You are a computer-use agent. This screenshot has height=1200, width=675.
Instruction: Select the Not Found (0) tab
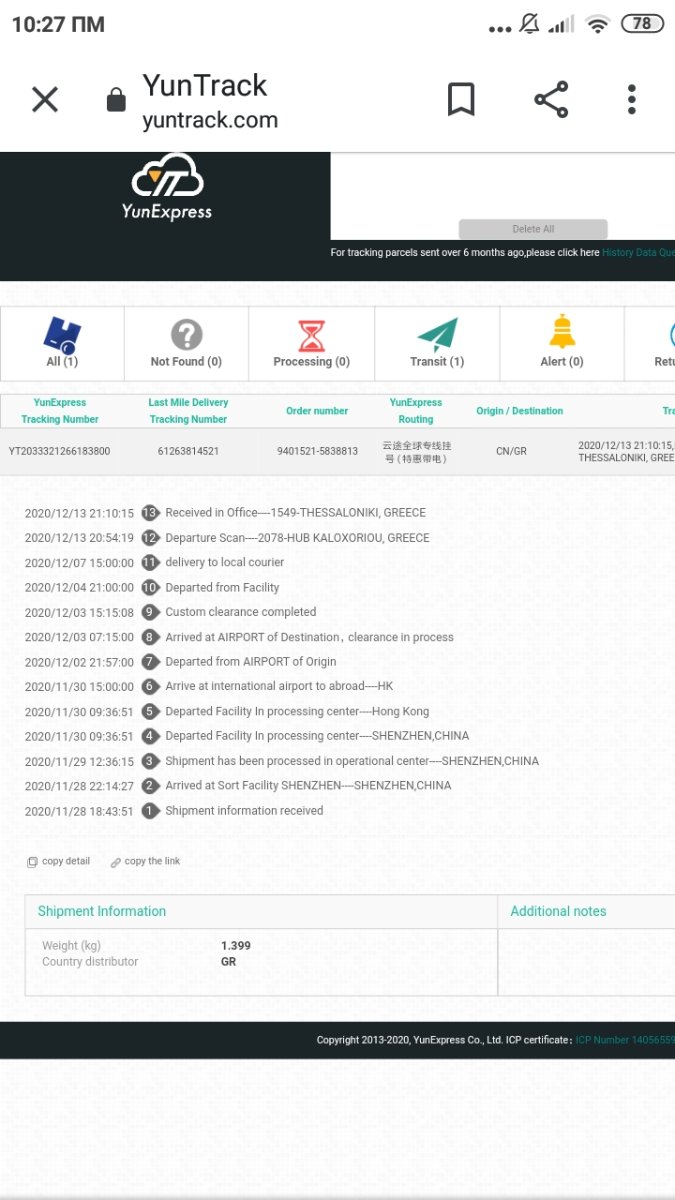(186, 343)
